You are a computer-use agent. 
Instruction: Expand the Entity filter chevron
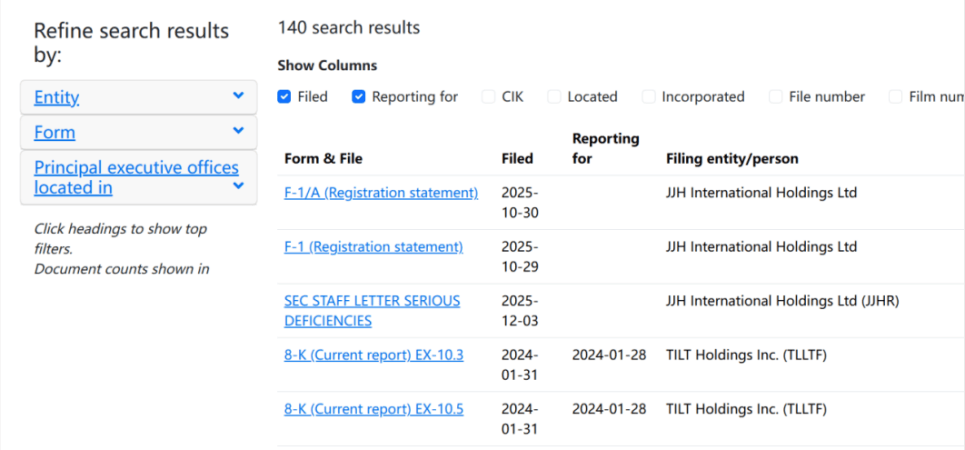(238, 95)
